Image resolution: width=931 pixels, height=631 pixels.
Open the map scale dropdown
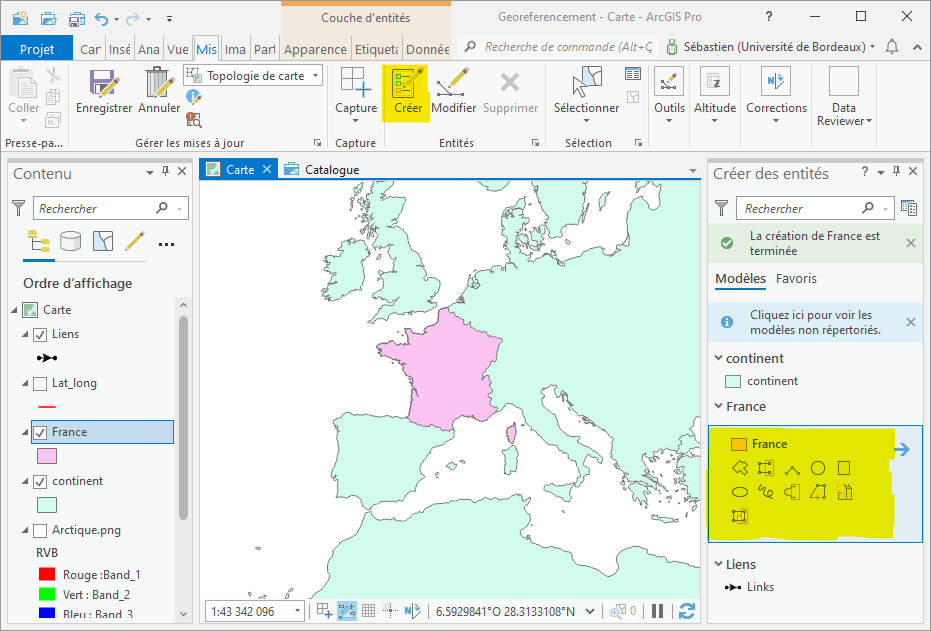click(297, 611)
